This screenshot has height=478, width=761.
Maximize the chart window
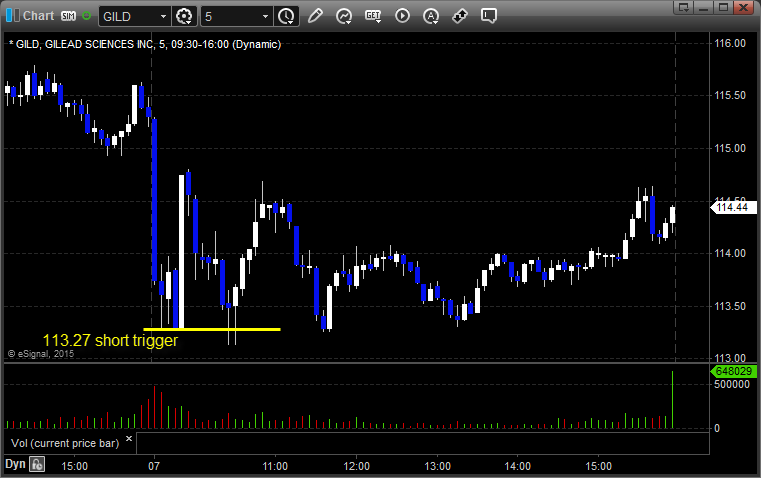(723, 7)
